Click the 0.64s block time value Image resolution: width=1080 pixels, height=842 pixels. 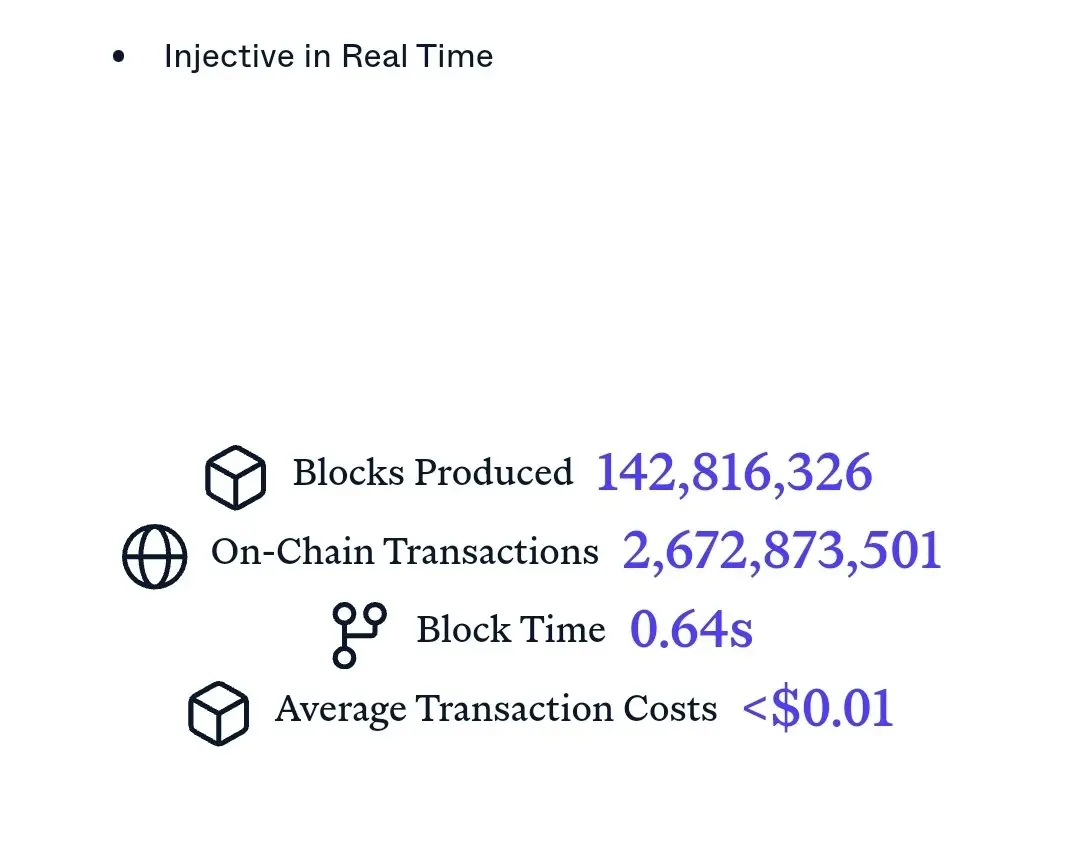(691, 629)
